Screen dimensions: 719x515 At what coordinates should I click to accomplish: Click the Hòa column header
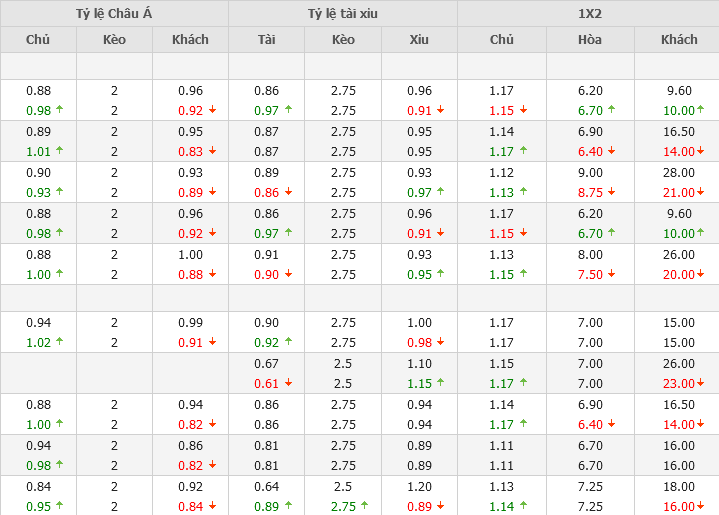(x=590, y=40)
